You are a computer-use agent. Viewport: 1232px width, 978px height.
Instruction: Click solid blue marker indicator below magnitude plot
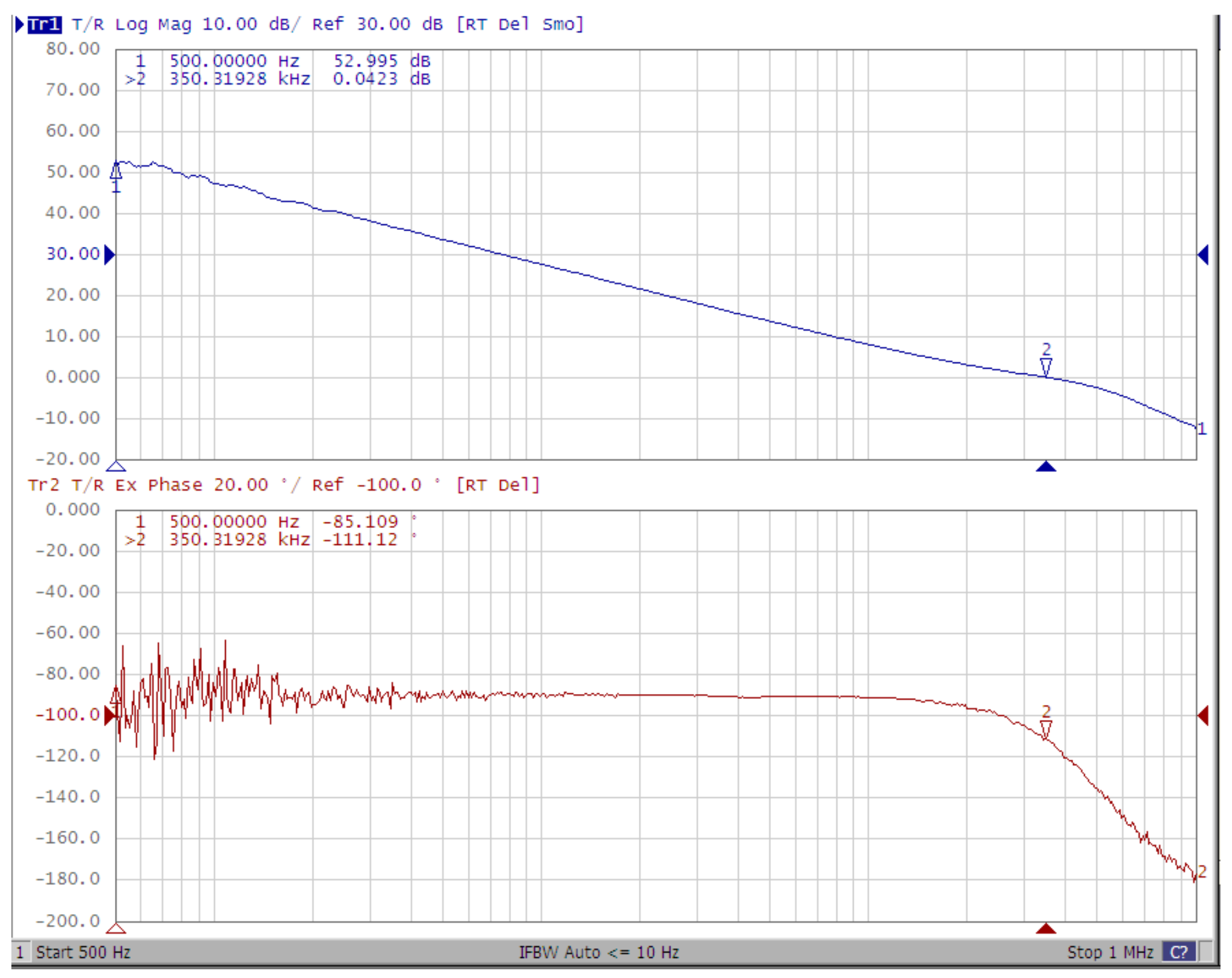pos(1046,466)
